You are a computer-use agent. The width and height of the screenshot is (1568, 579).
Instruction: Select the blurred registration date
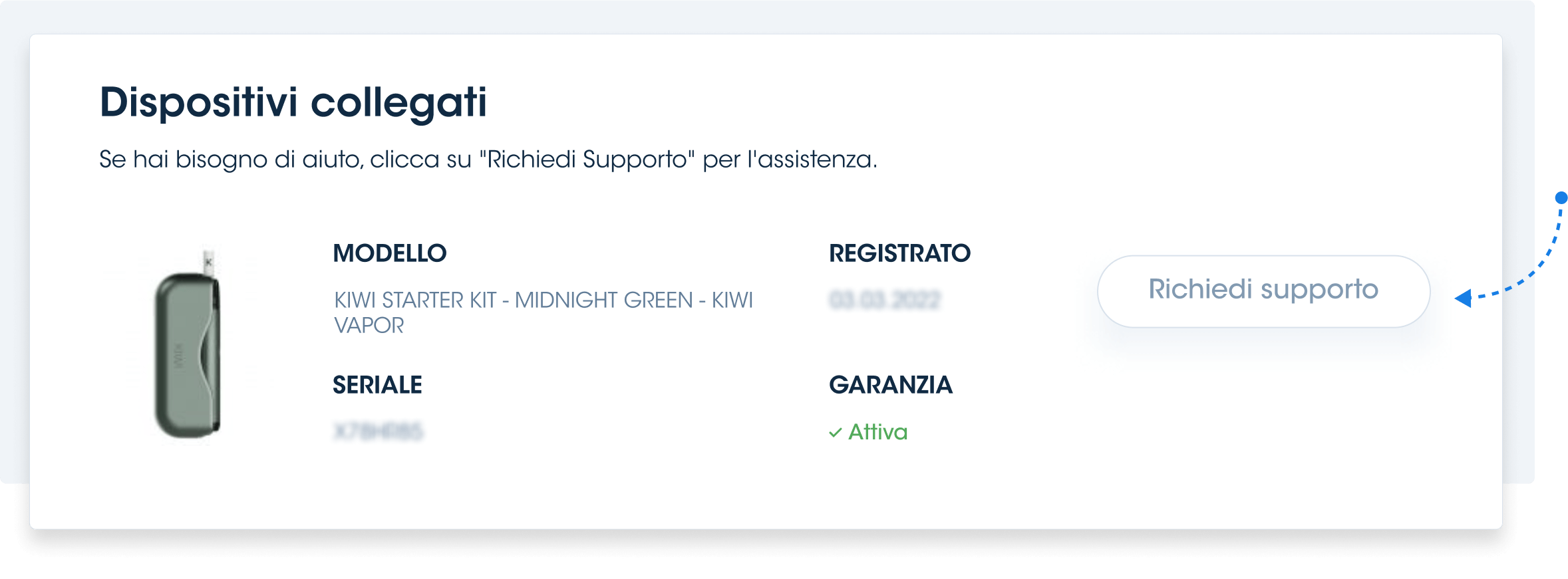click(885, 300)
